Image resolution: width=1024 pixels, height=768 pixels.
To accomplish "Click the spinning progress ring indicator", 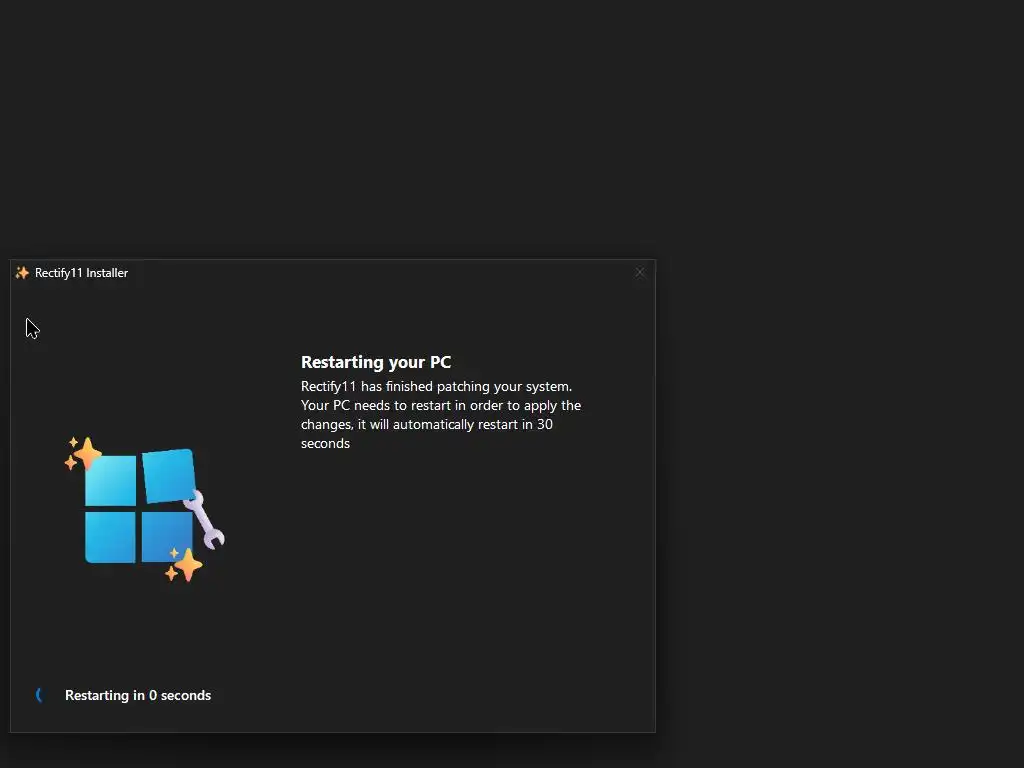I will [x=39, y=696].
